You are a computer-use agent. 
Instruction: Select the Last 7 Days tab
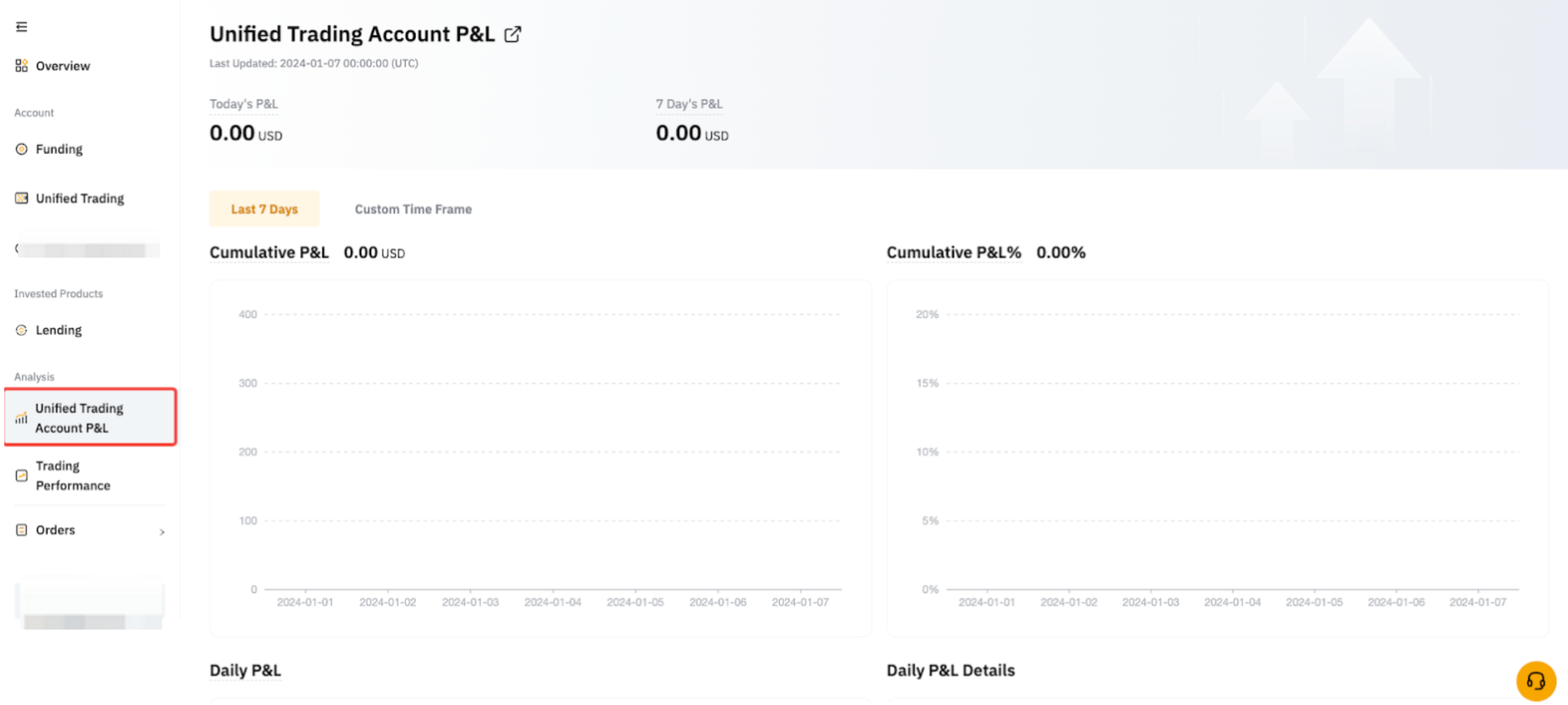click(x=264, y=209)
